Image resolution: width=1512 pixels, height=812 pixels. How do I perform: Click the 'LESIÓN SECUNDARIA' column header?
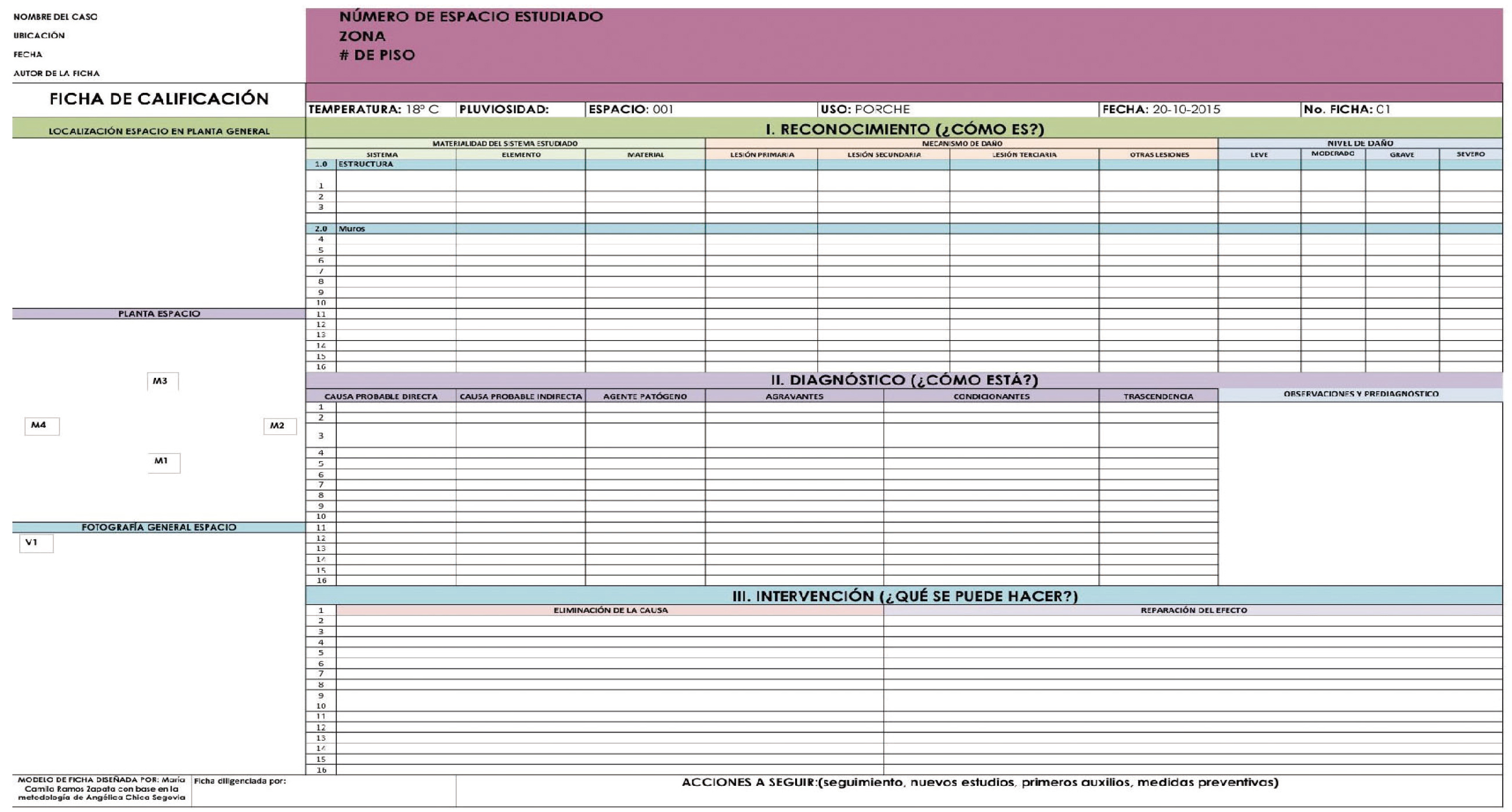(x=883, y=154)
